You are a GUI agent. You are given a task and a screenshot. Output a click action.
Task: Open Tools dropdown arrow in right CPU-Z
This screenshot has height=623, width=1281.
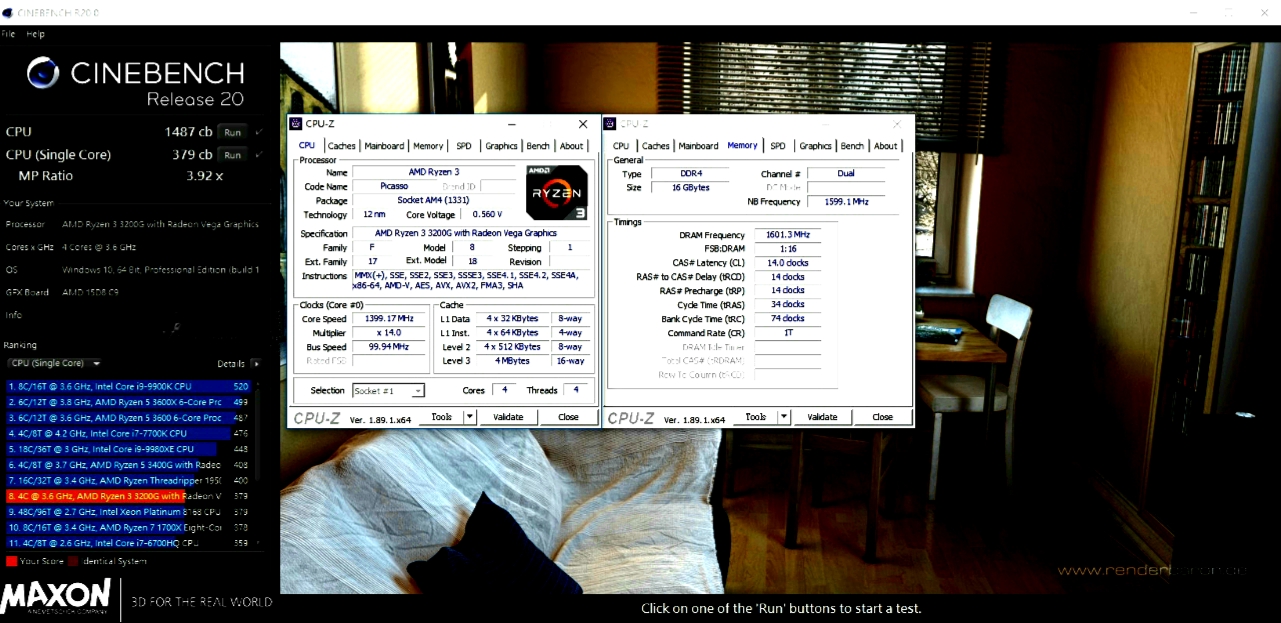(784, 417)
